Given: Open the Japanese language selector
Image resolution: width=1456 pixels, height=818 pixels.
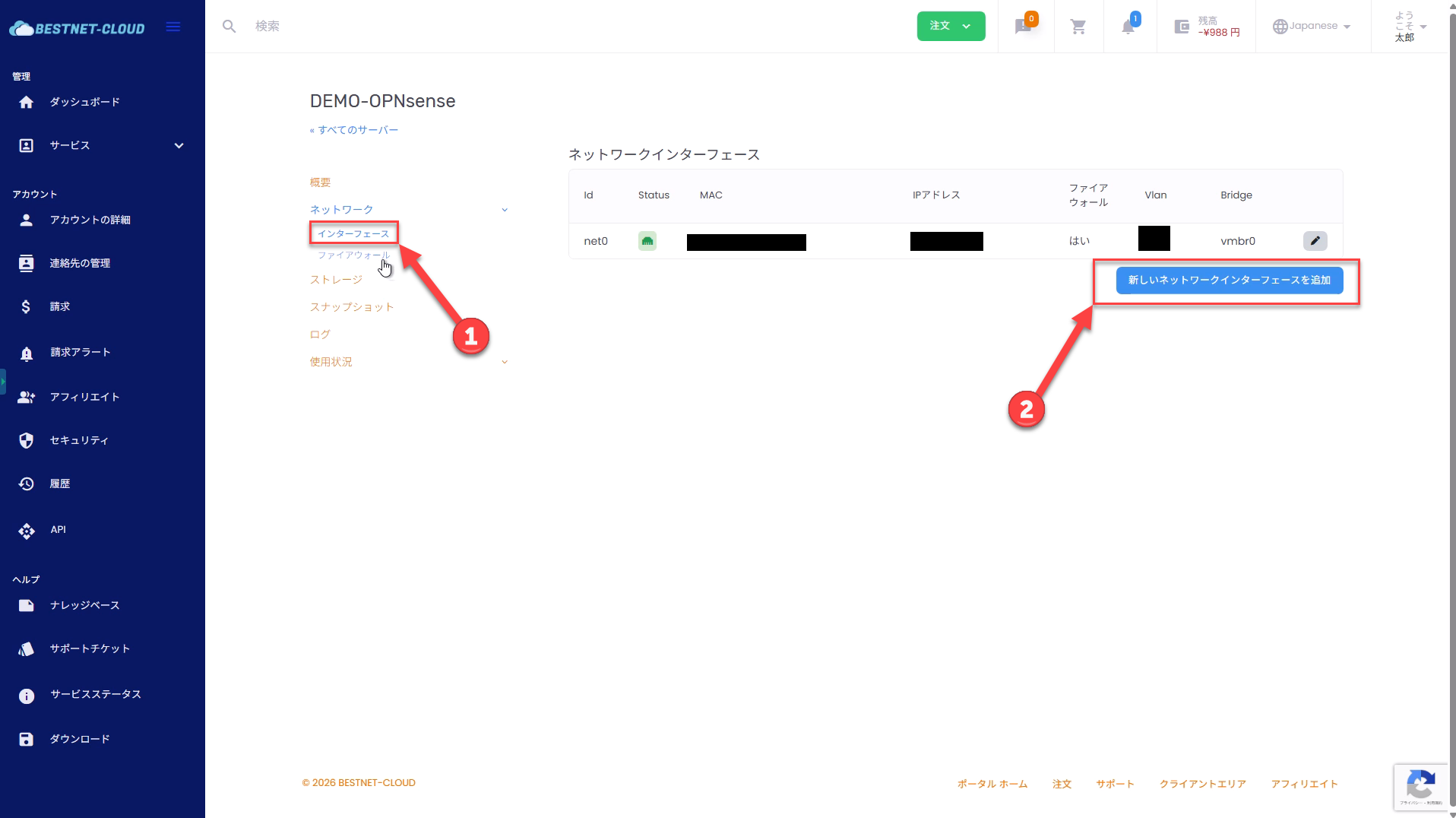Looking at the screenshot, I should pos(1312,26).
